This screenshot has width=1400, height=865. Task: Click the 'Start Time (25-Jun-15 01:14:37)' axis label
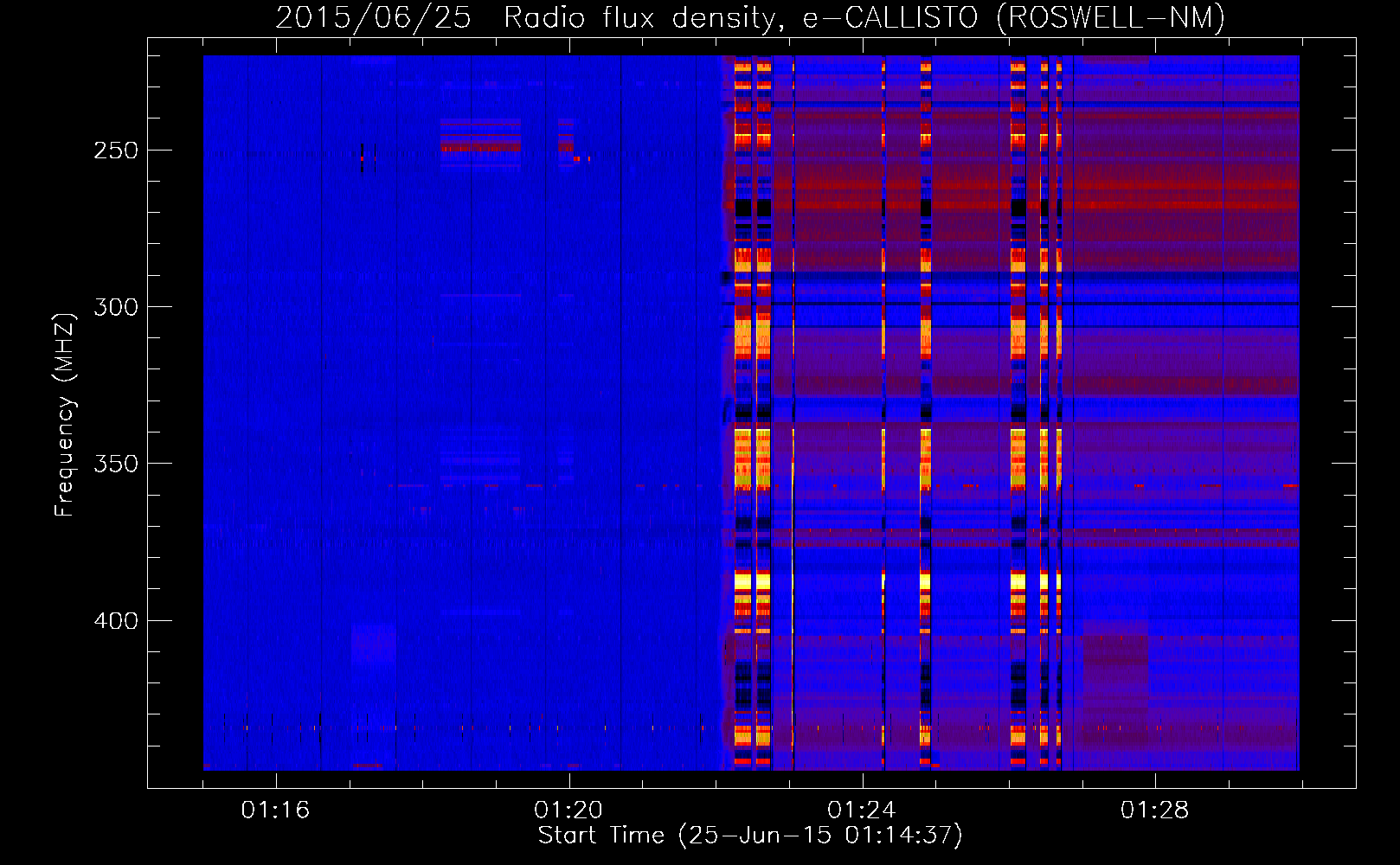750,836
